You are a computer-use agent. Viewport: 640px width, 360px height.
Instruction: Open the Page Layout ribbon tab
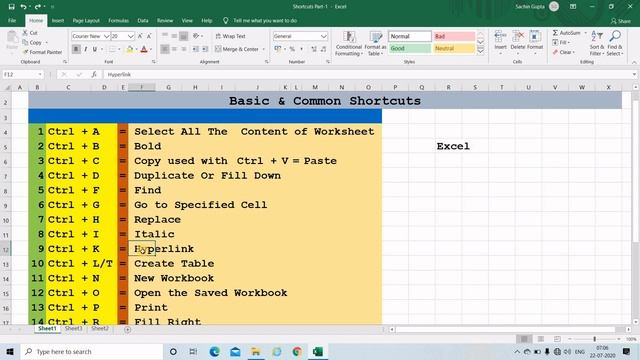[86, 20]
